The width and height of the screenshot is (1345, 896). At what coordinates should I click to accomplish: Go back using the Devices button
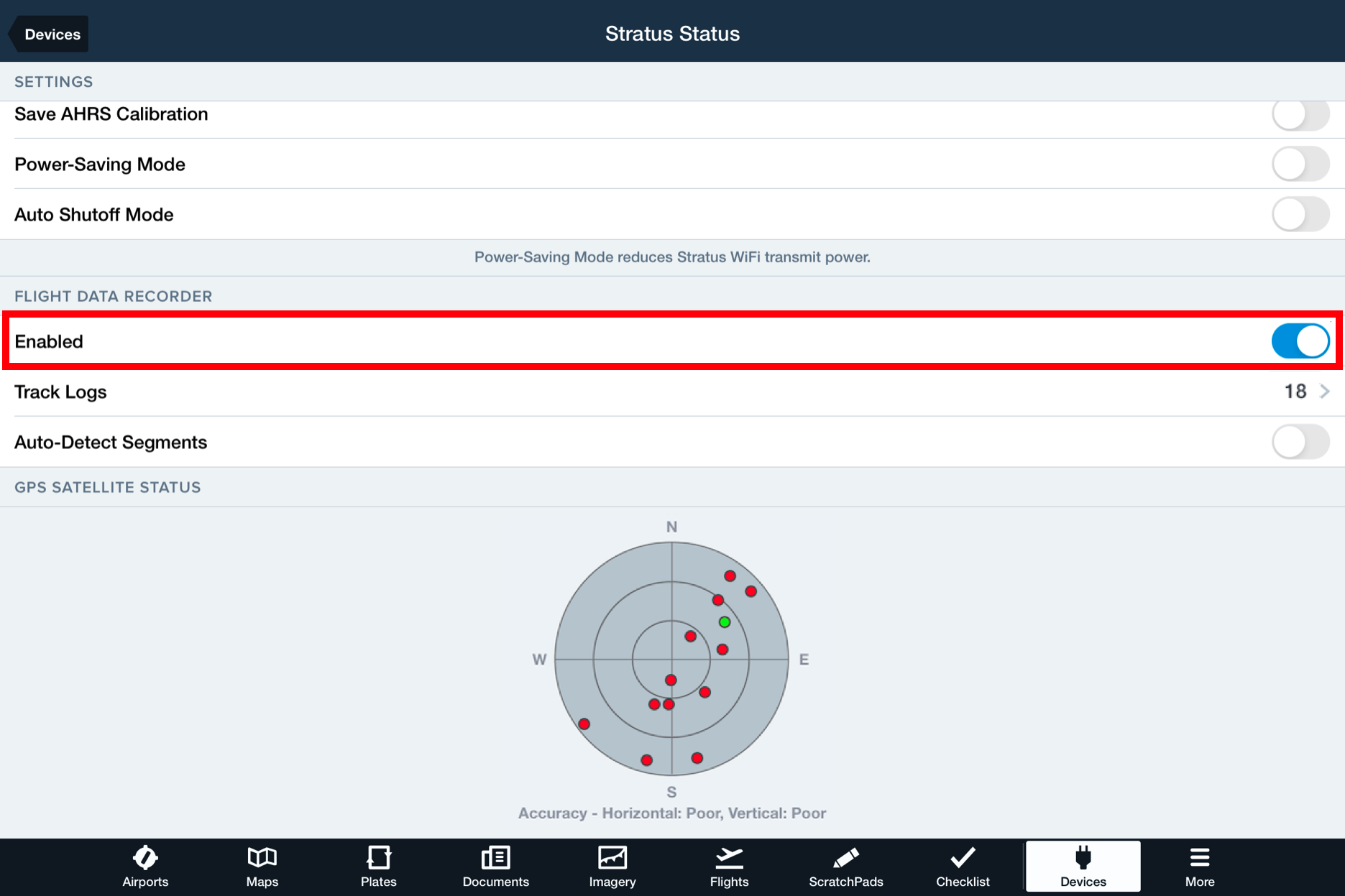pyautogui.click(x=47, y=34)
